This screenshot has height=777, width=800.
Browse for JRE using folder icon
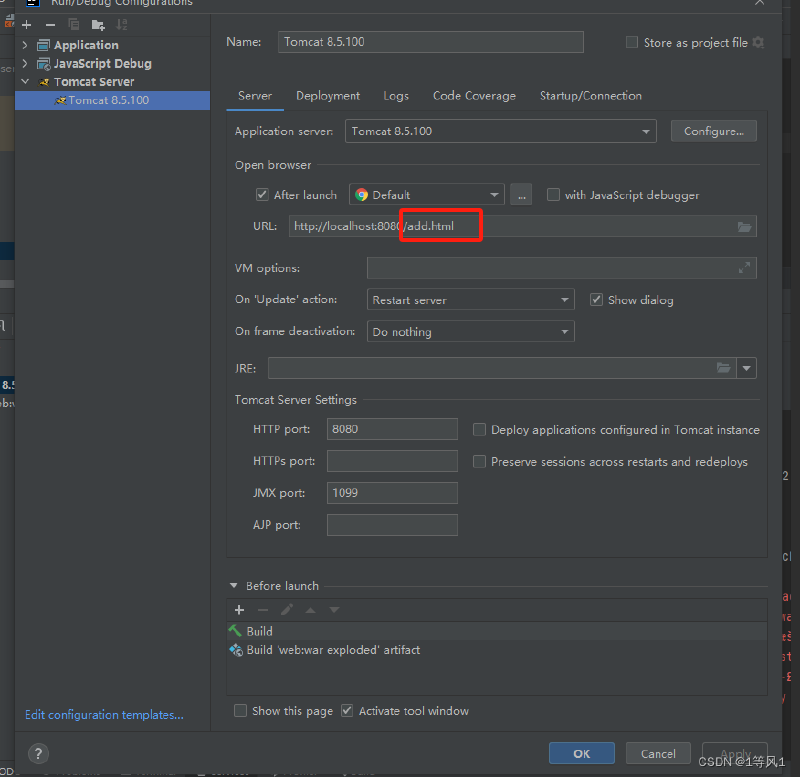[723, 368]
